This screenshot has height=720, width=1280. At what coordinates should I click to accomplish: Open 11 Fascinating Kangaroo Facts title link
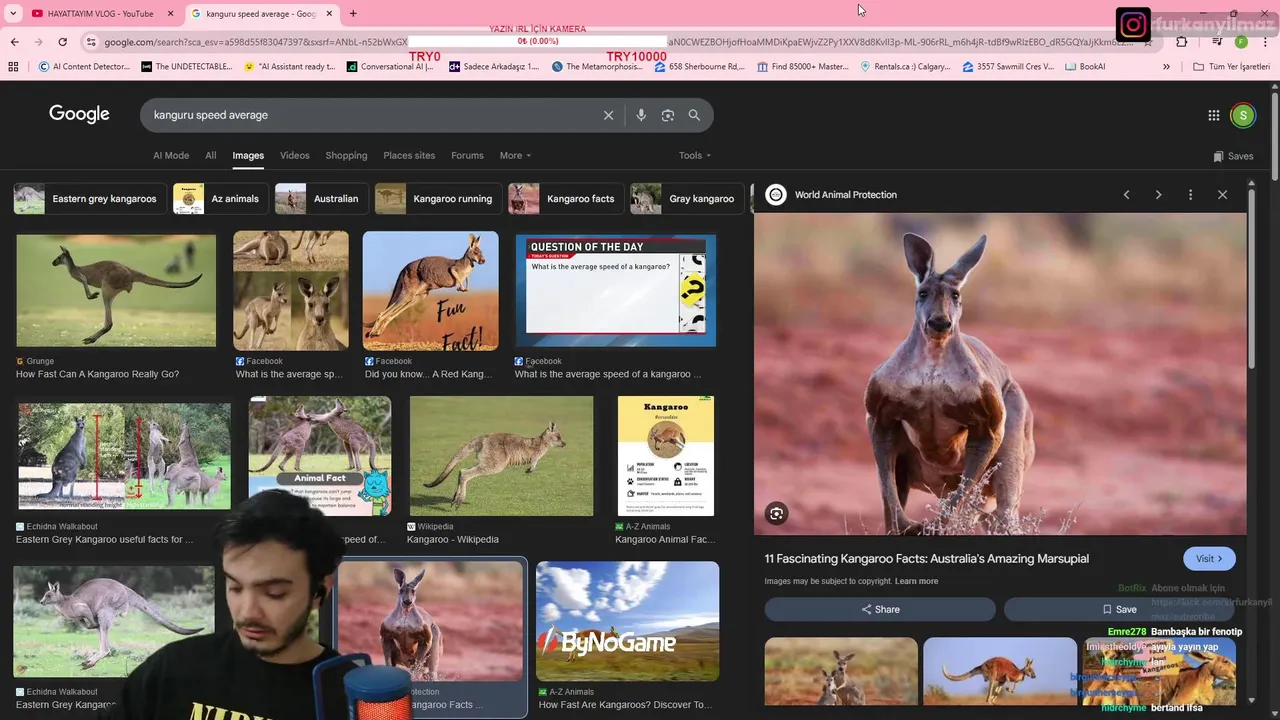point(927,559)
